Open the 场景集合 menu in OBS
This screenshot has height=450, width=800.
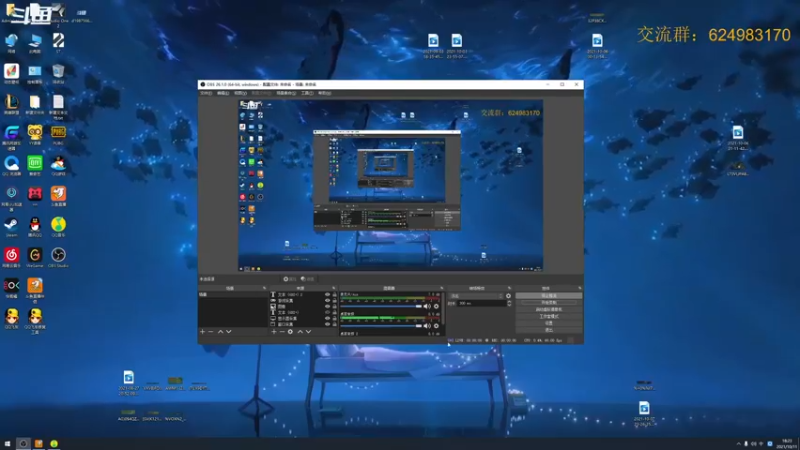coord(286,93)
